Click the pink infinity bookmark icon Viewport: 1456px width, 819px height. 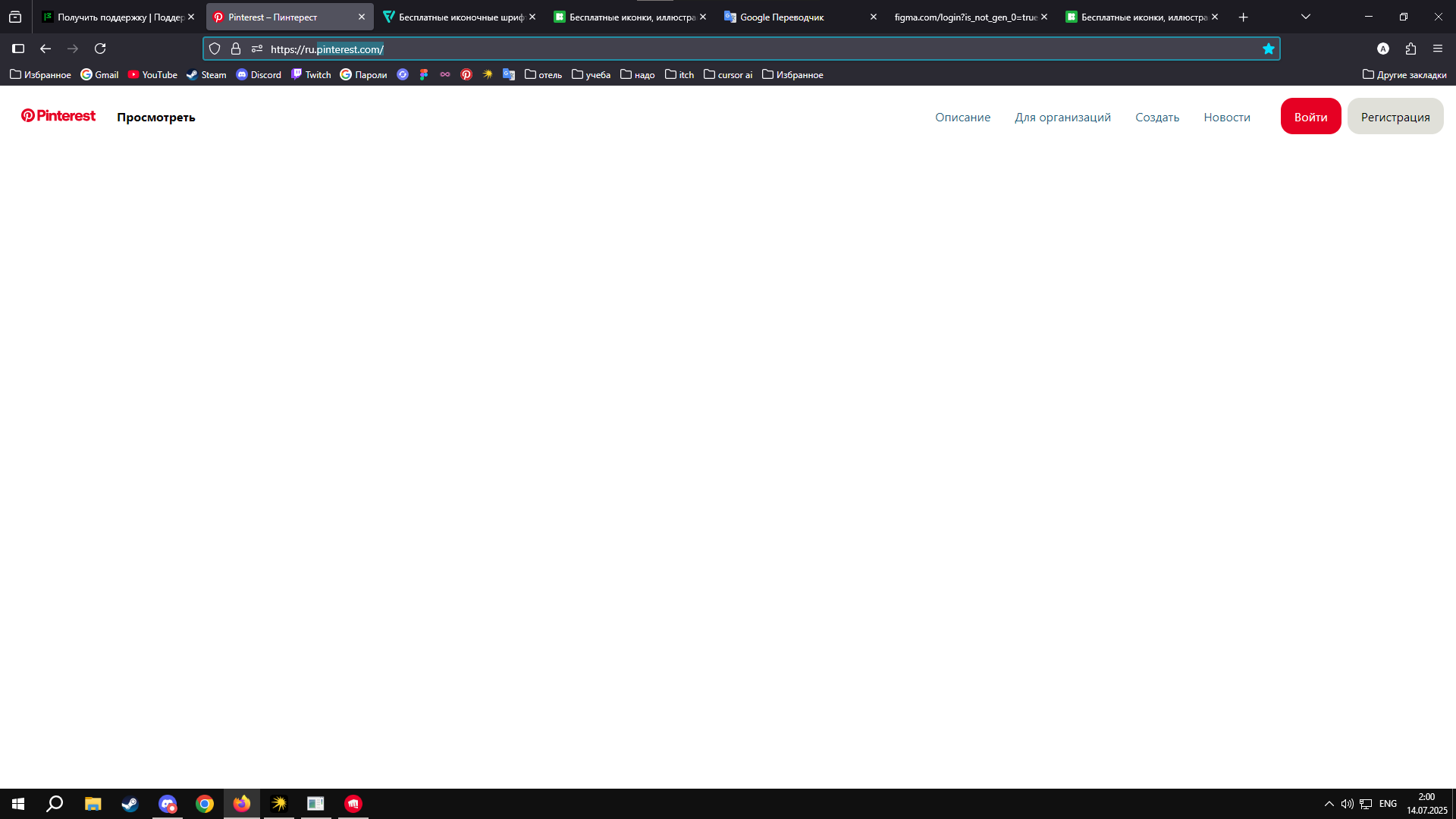445,74
